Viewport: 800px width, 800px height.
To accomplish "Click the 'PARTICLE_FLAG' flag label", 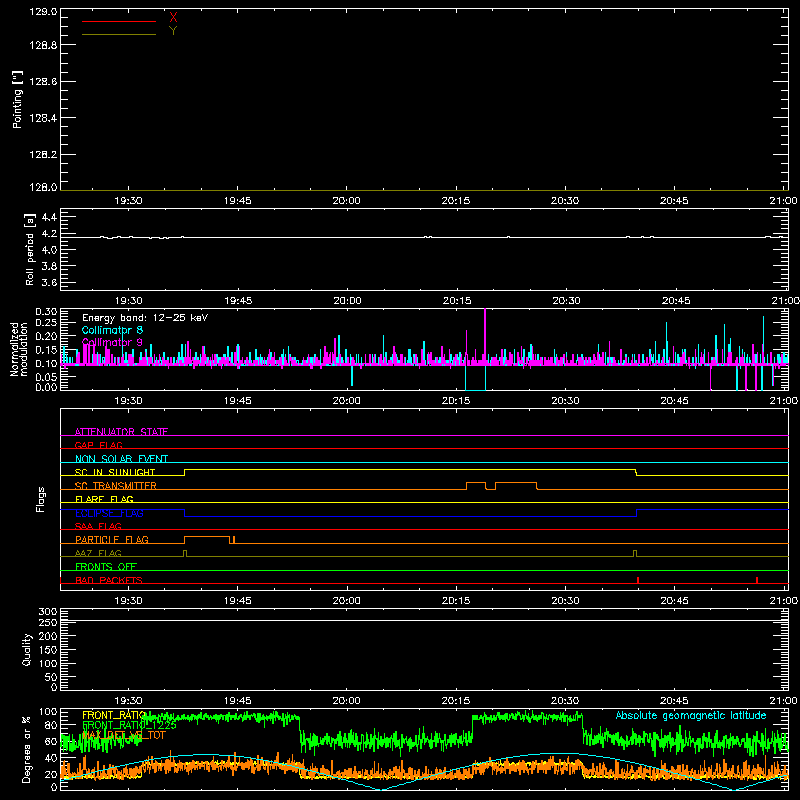I will tap(112, 539).
